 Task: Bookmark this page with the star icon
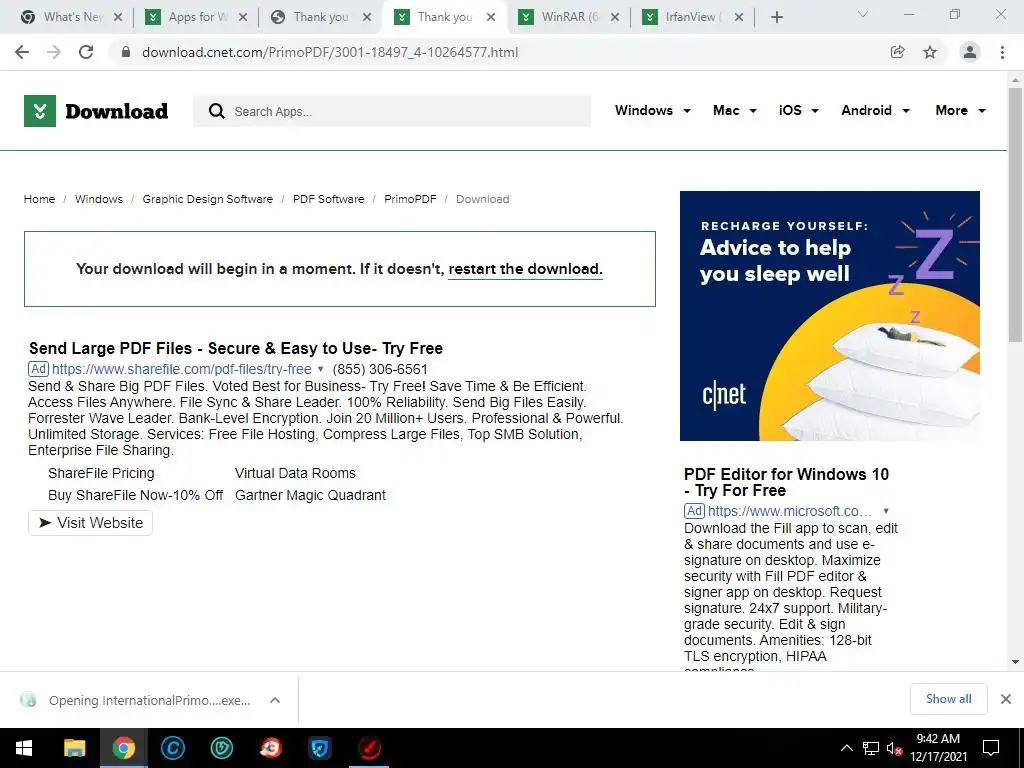930,52
